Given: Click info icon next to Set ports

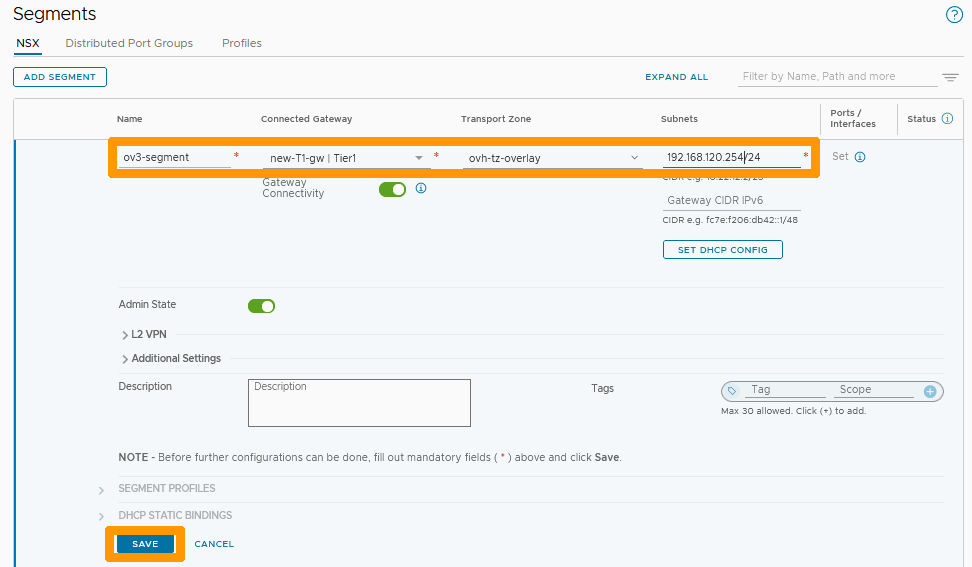Looking at the screenshot, I should 860,157.
